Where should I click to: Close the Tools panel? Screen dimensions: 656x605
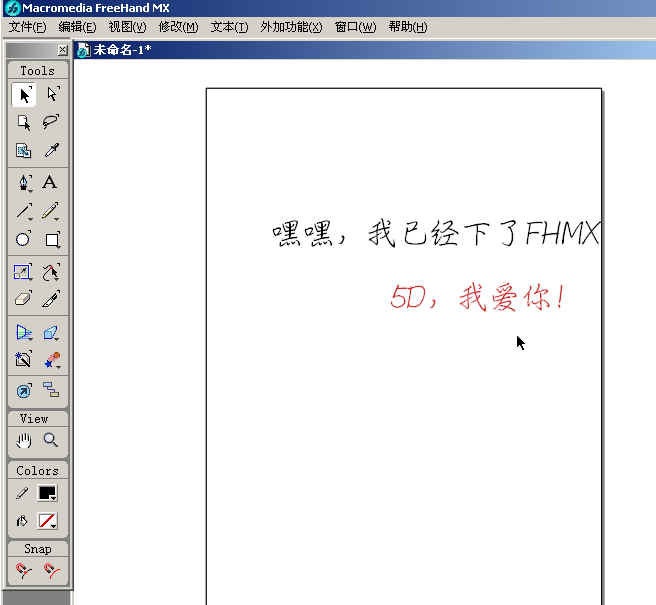[62, 50]
